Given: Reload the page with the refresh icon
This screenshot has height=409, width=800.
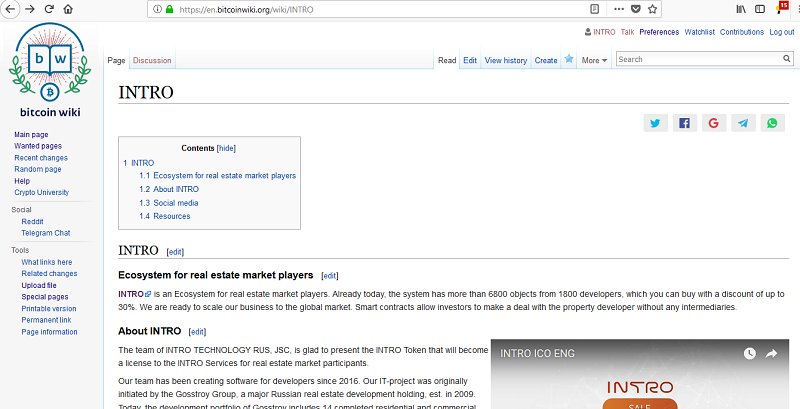Looking at the screenshot, I should click(x=49, y=9).
